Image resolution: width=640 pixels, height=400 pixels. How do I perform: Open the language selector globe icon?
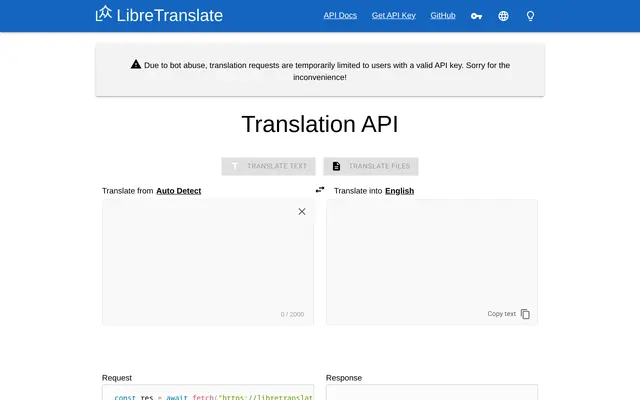(x=503, y=16)
